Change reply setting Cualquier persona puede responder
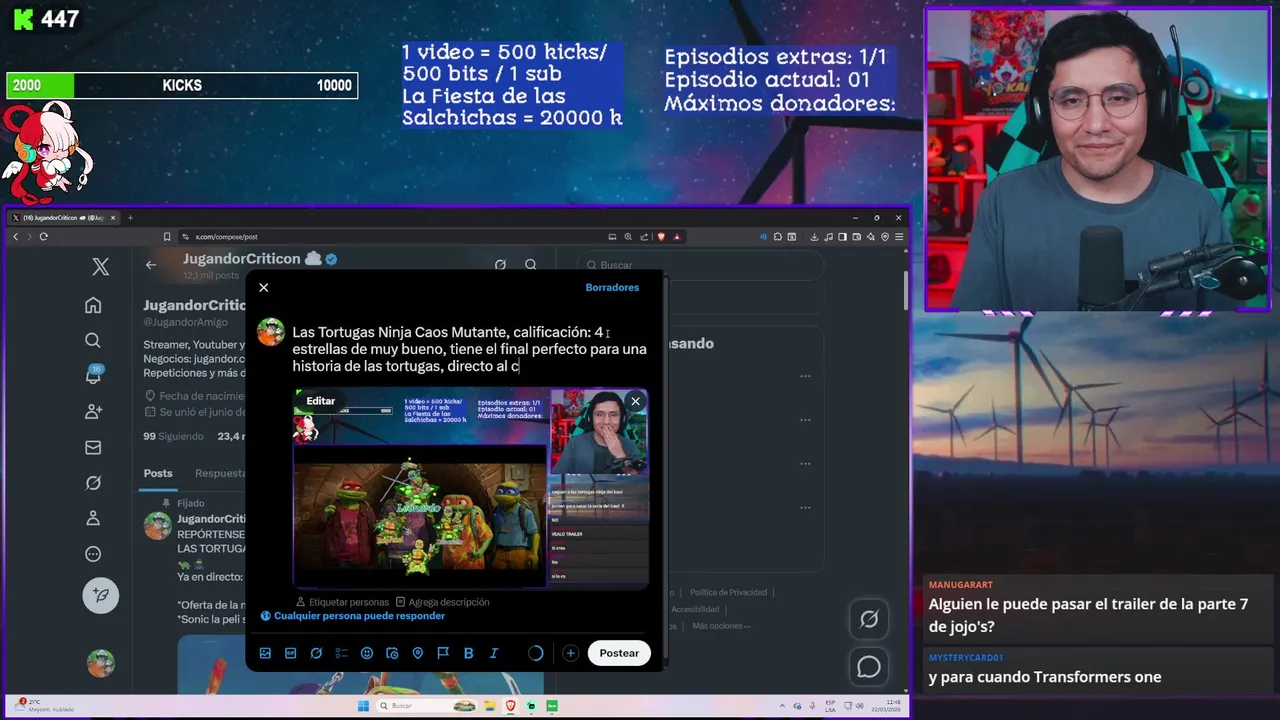 (353, 616)
